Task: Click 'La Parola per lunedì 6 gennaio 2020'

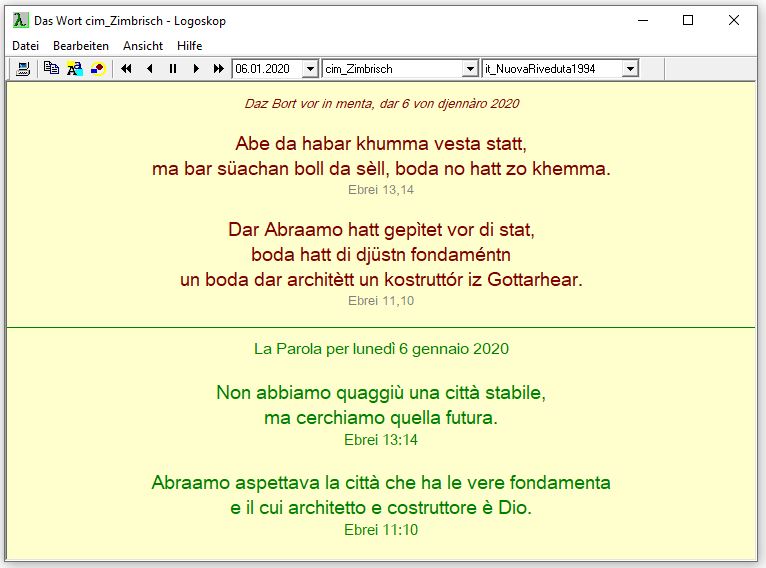Action: tap(382, 349)
